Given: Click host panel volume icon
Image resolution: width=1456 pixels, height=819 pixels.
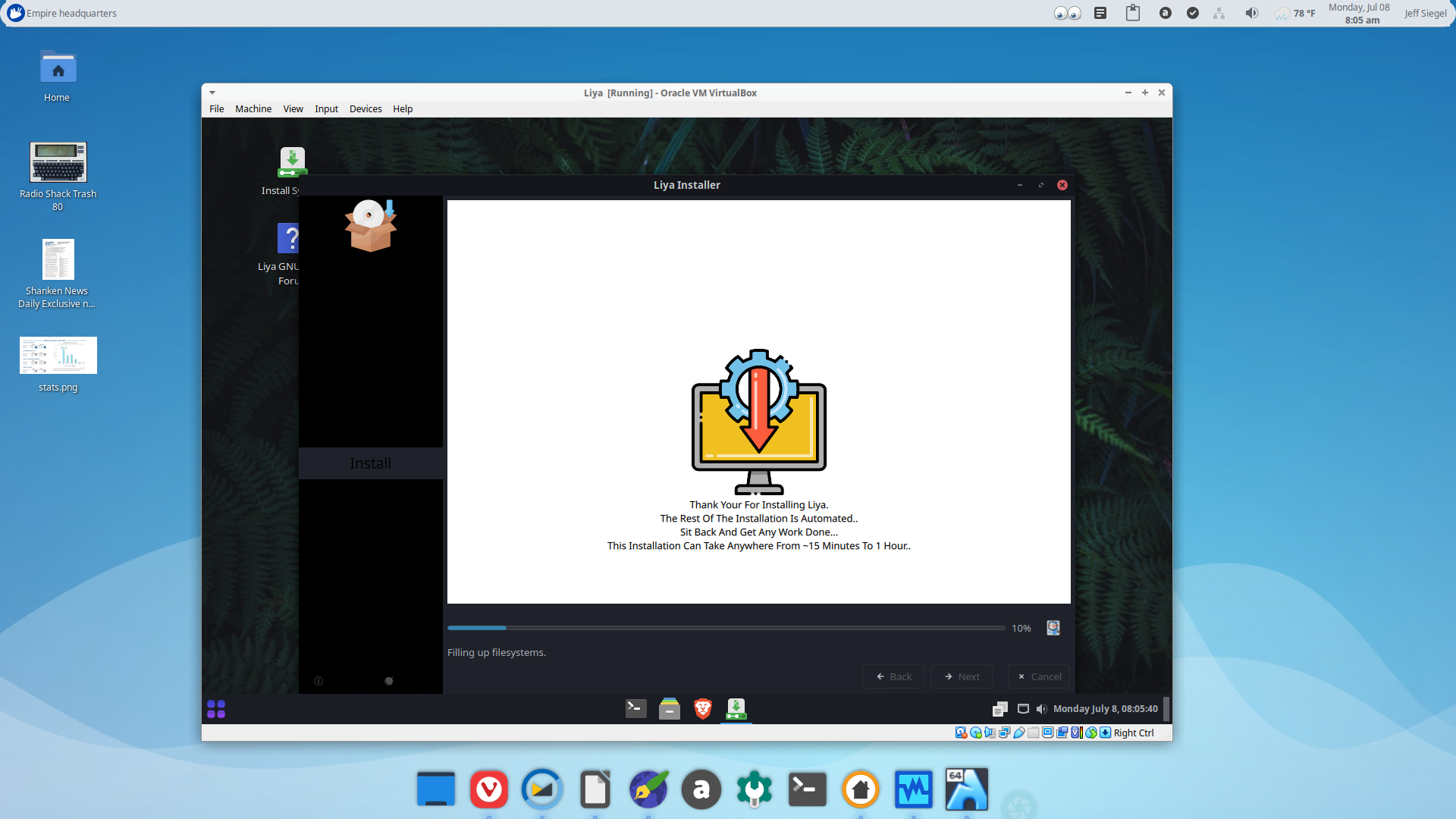Looking at the screenshot, I should (x=1252, y=13).
